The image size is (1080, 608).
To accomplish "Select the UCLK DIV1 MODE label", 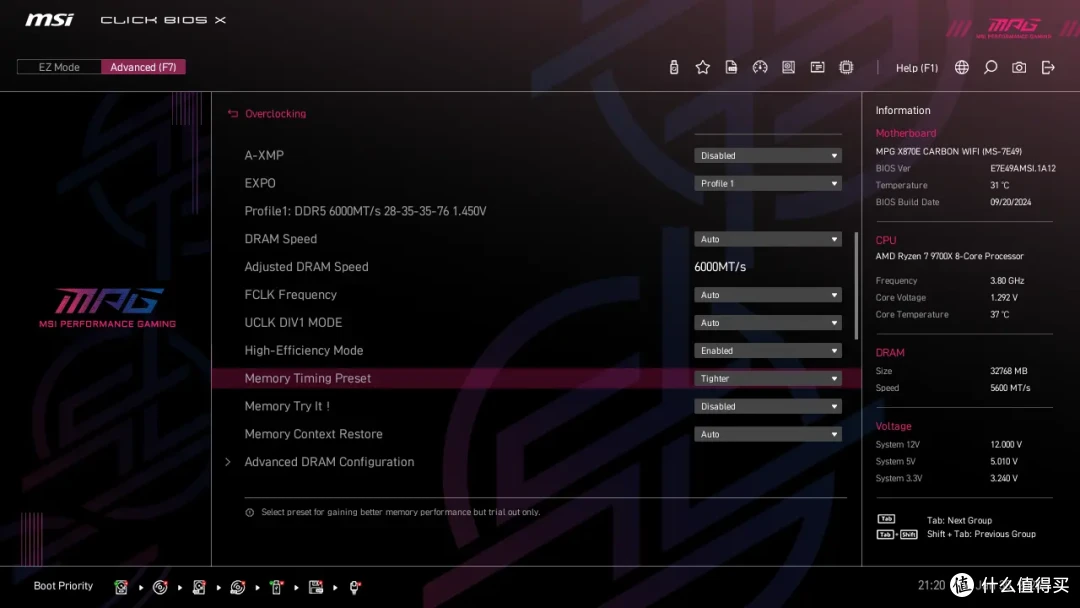I will tap(293, 322).
